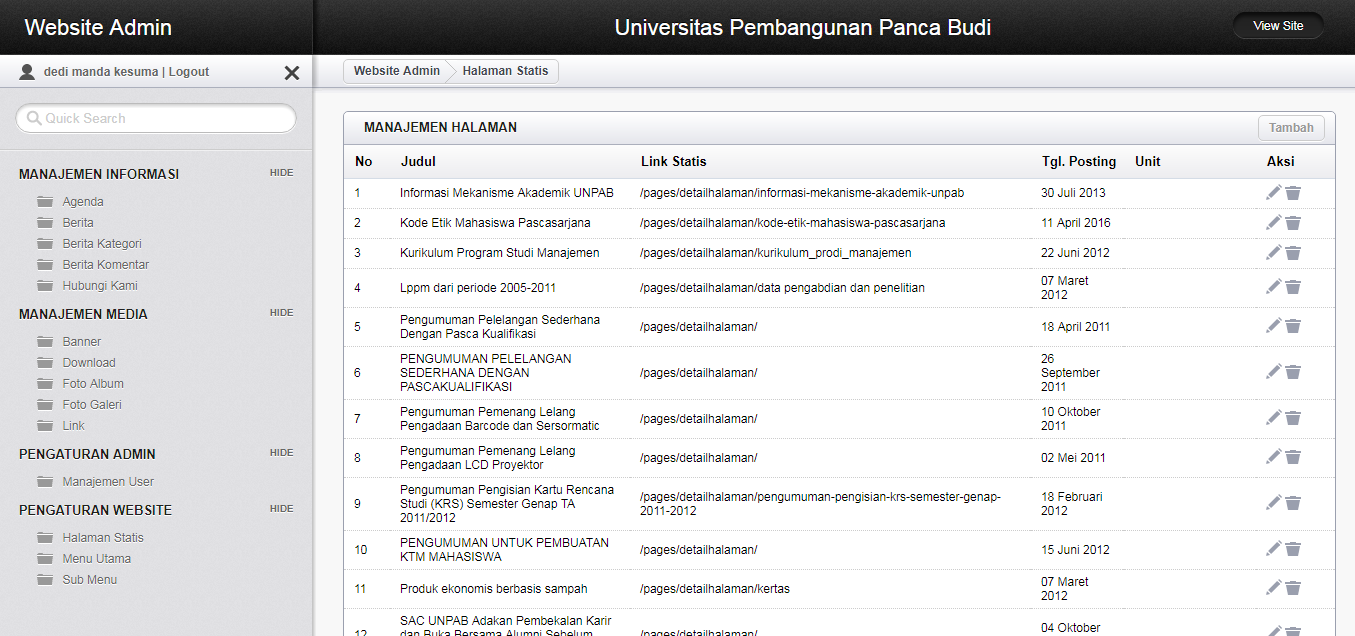Click pencil edit icon for Informasi Mekanisme Akademik UNPAB

tap(1273, 193)
